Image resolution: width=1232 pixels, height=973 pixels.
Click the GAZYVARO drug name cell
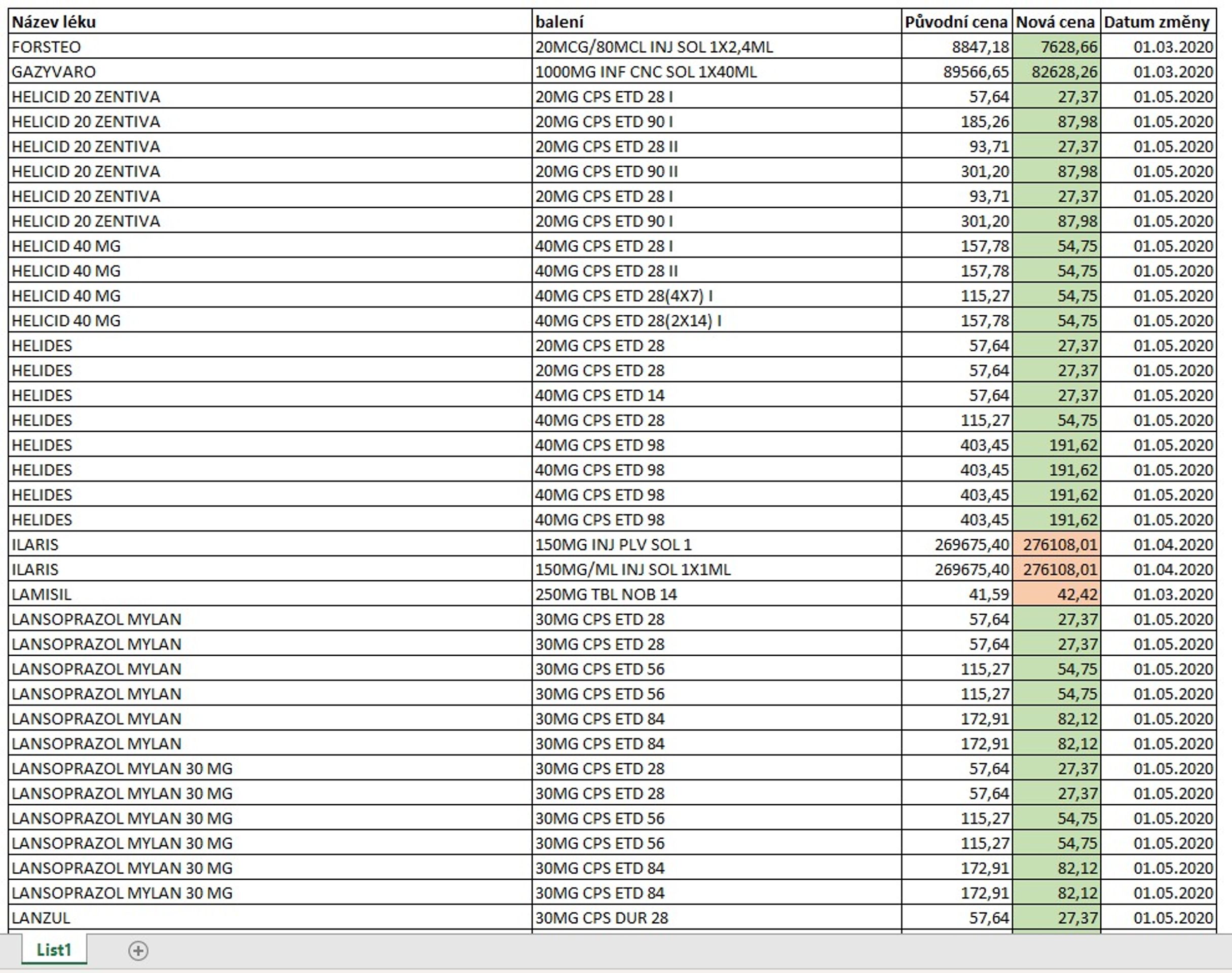271,72
